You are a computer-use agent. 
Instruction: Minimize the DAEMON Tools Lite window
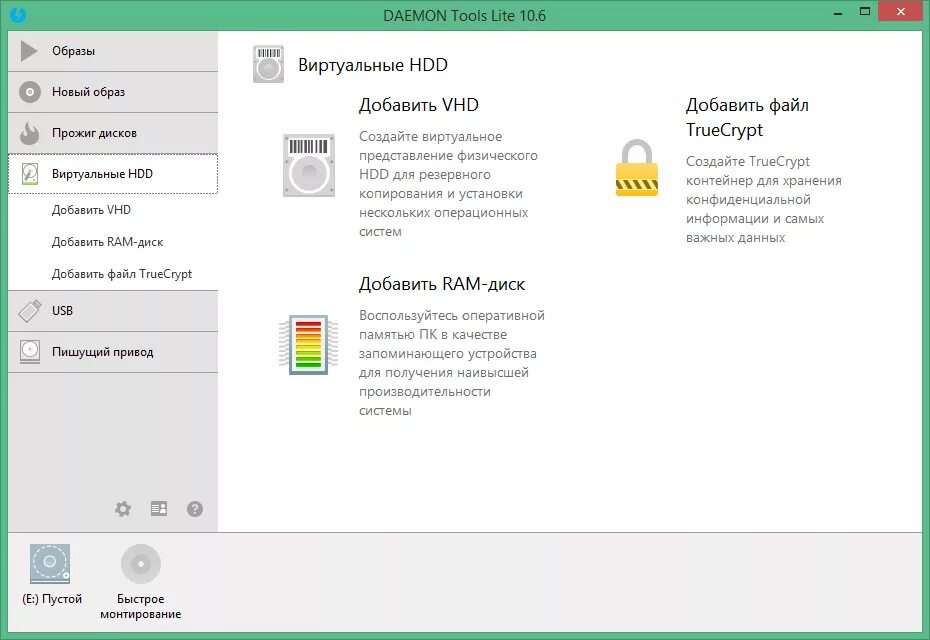(x=838, y=13)
